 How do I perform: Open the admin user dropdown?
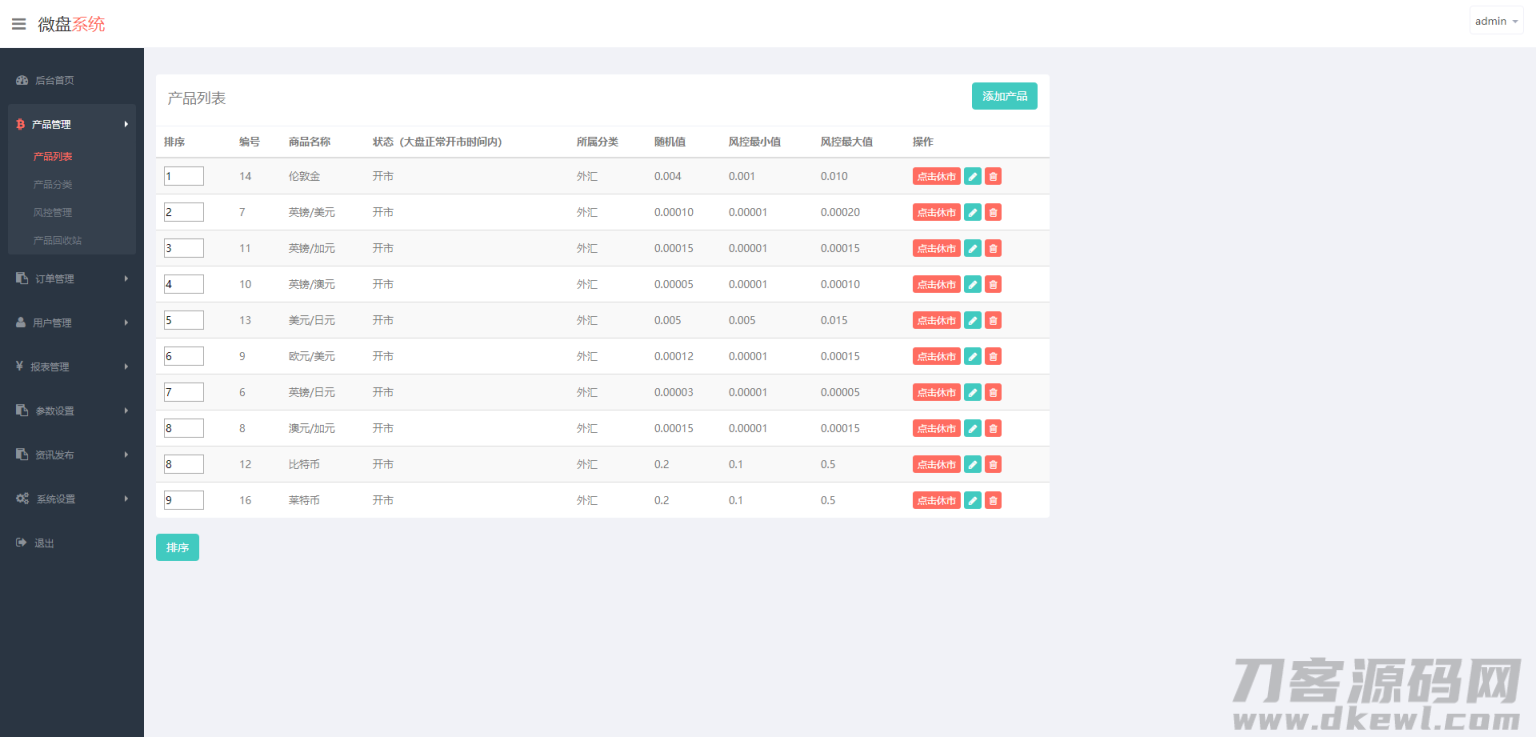(x=1495, y=21)
